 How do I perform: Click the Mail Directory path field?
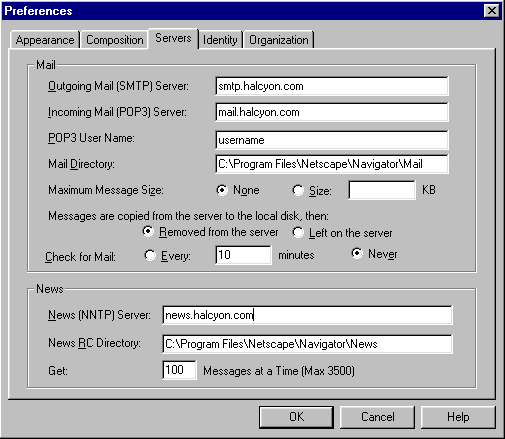[332, 164]
